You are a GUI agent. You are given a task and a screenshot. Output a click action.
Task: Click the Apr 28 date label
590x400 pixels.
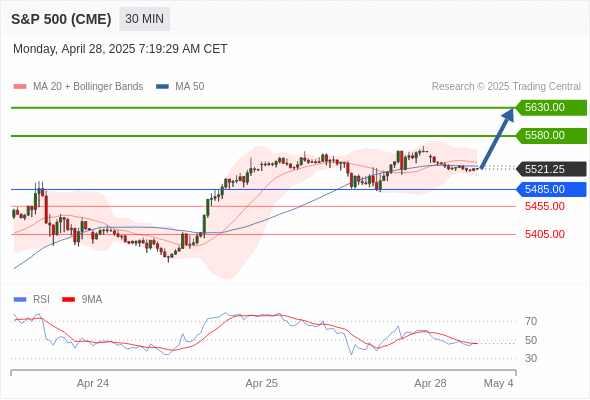tap(430, 383)
